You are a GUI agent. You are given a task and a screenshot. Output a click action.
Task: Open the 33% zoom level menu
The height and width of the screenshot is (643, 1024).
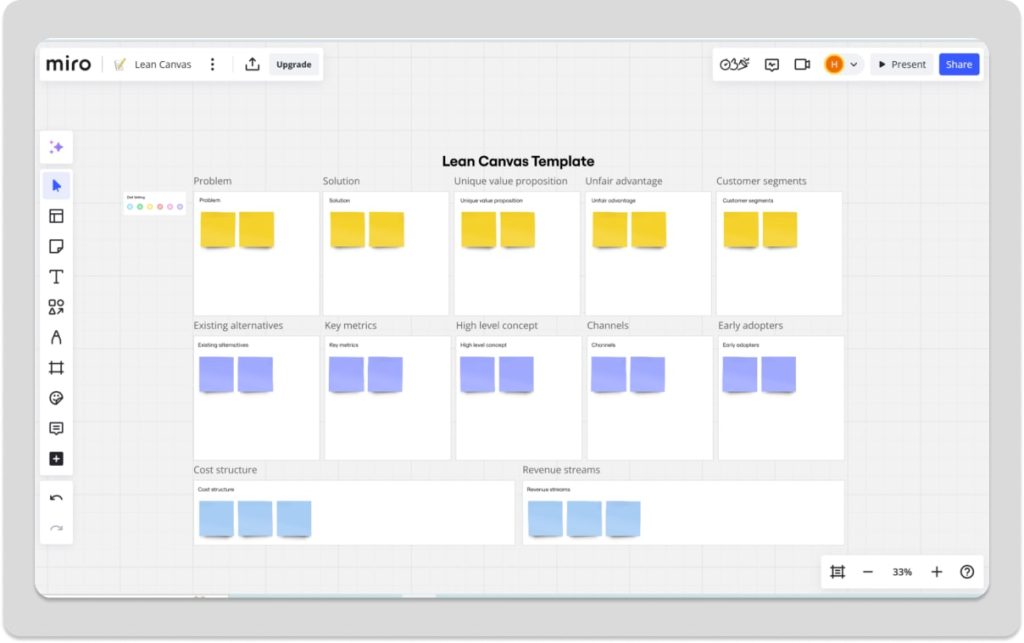pyautogui.click(x=902, y=572)
